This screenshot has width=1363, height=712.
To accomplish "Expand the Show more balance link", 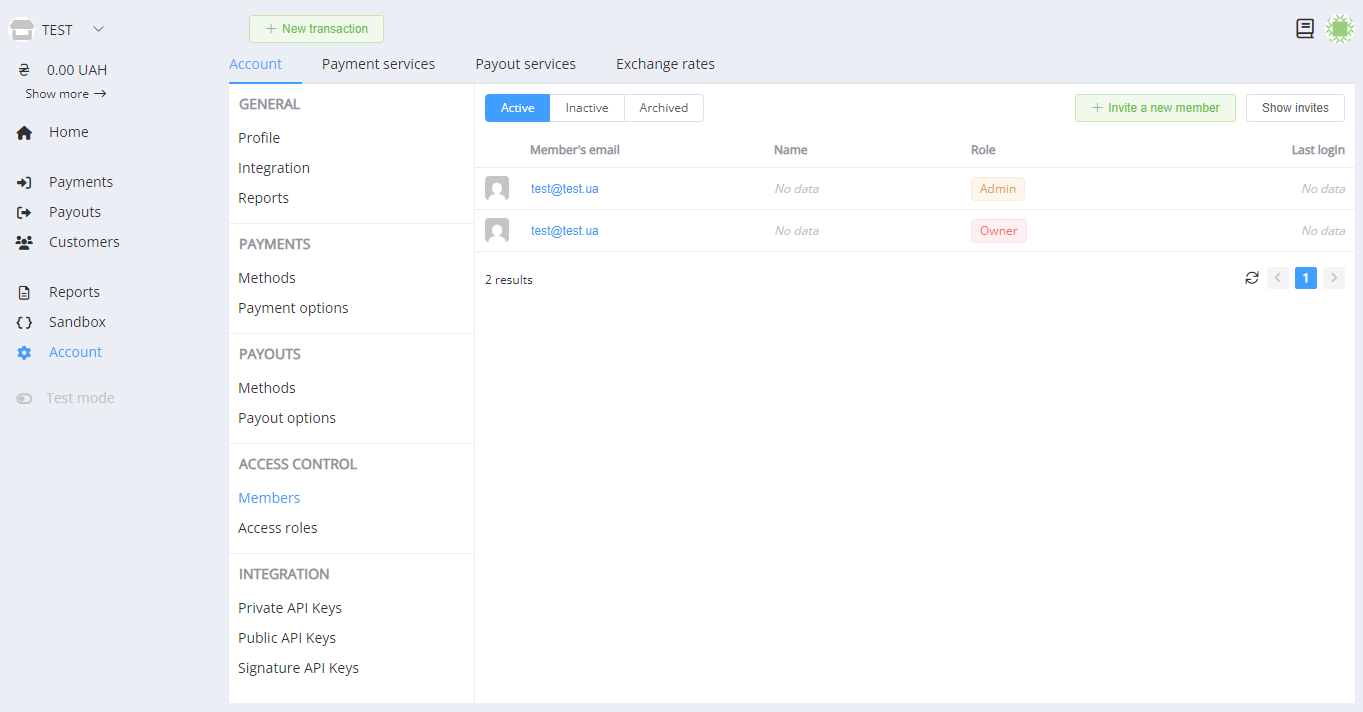I will coord(65,94).
